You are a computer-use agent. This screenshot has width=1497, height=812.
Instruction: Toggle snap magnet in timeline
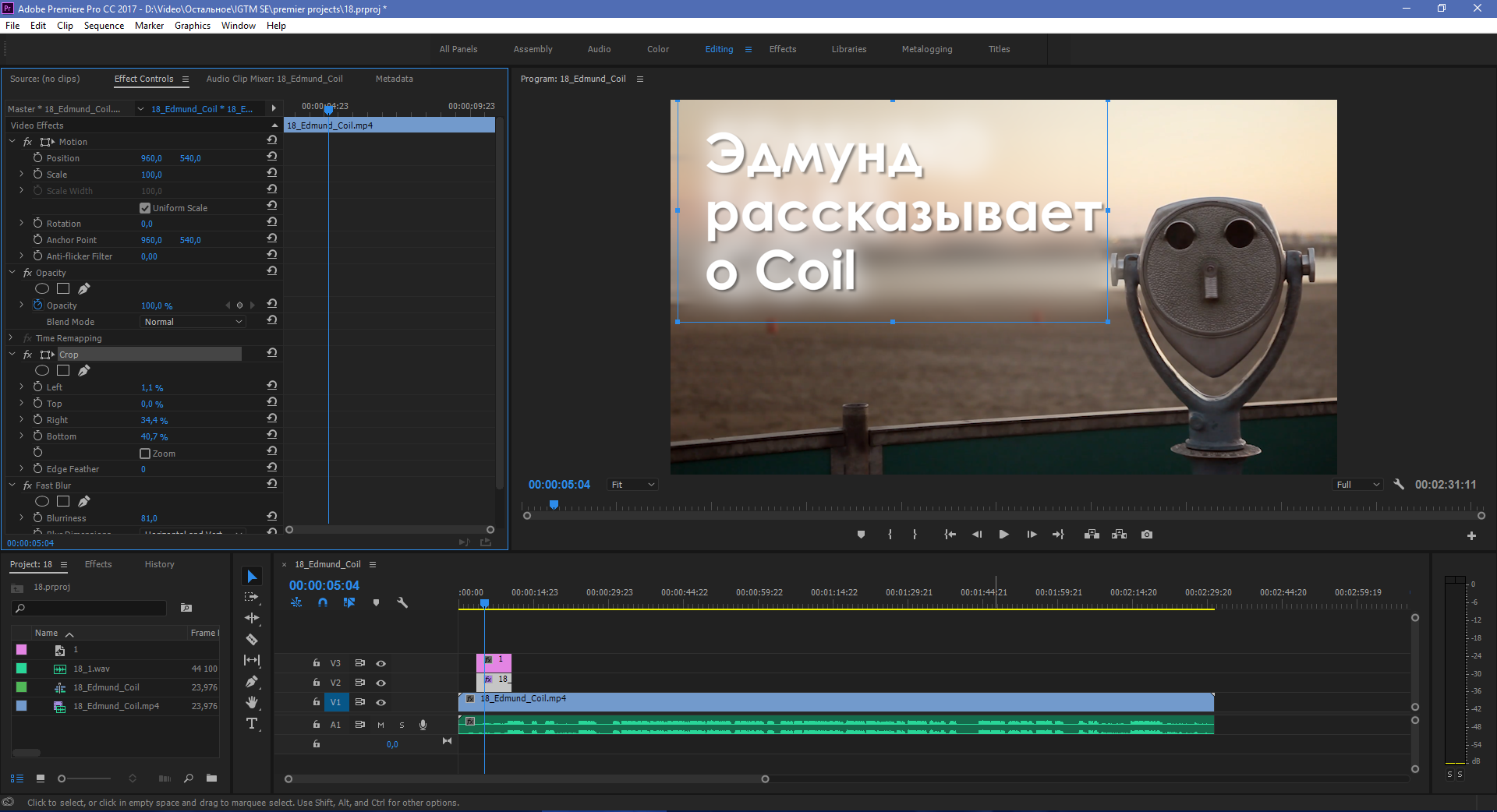point(323,602)
